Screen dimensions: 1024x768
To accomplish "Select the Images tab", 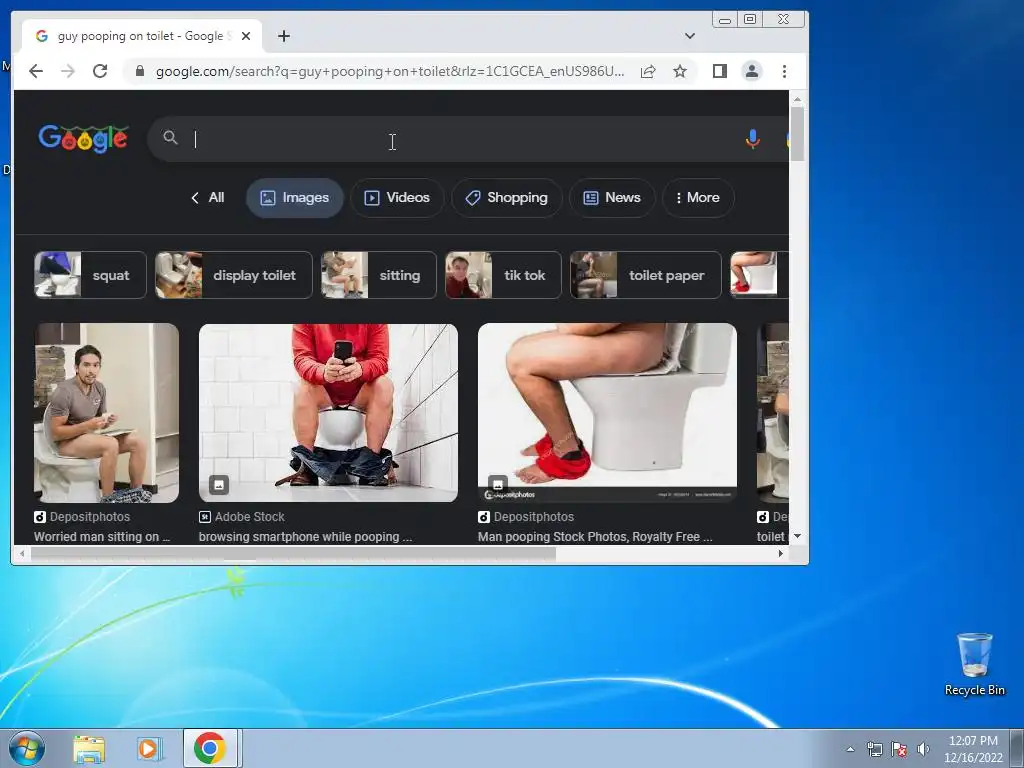I will (295, 198).
